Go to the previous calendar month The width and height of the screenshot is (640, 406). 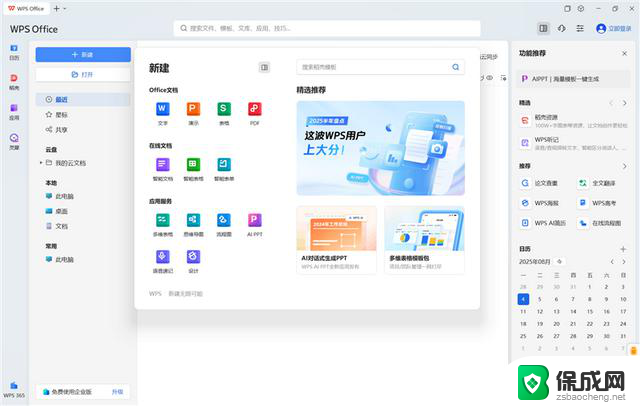coord(612,262)
